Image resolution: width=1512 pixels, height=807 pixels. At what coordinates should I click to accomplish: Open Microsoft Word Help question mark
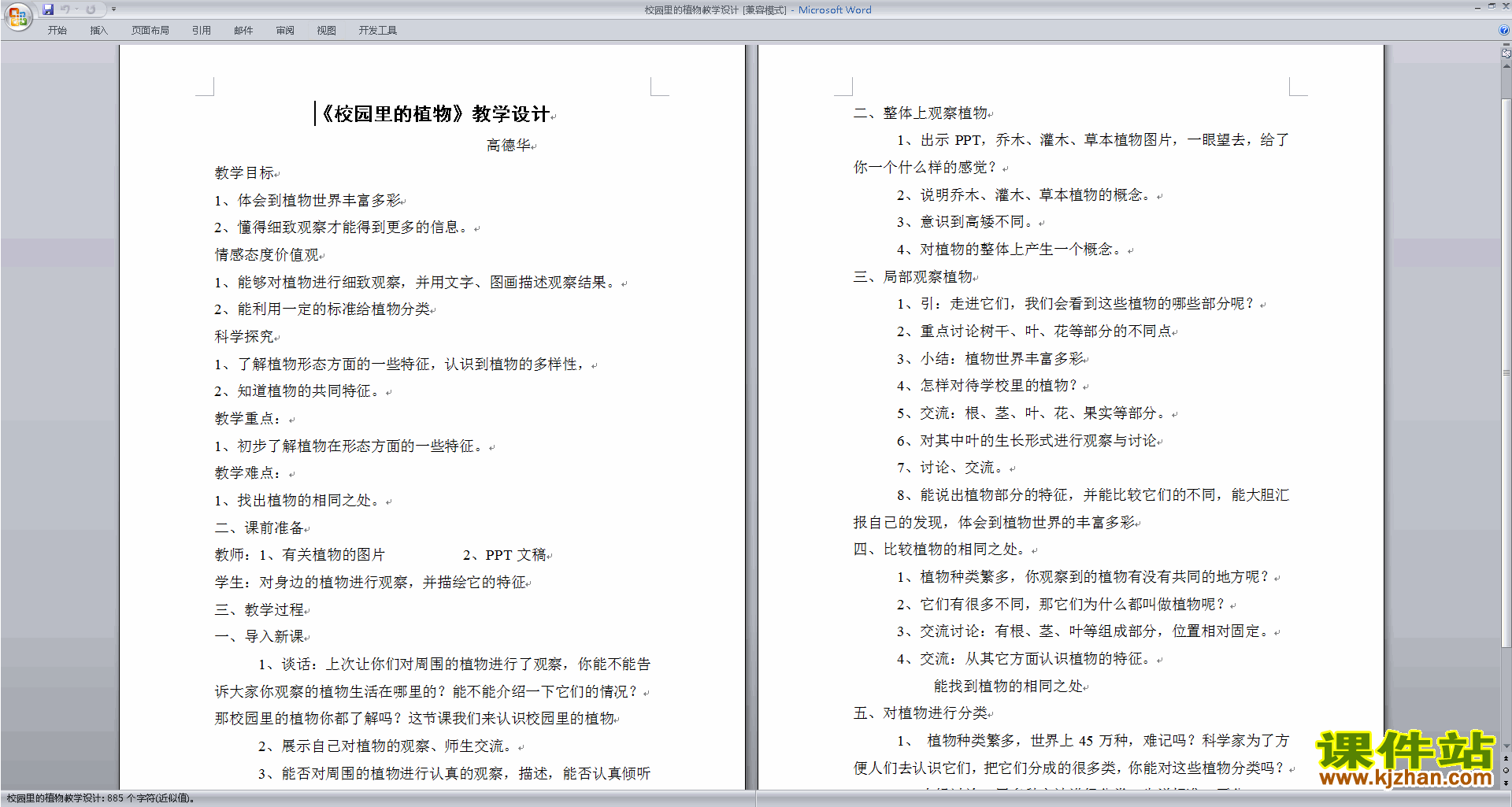(x=1504, y=30)
